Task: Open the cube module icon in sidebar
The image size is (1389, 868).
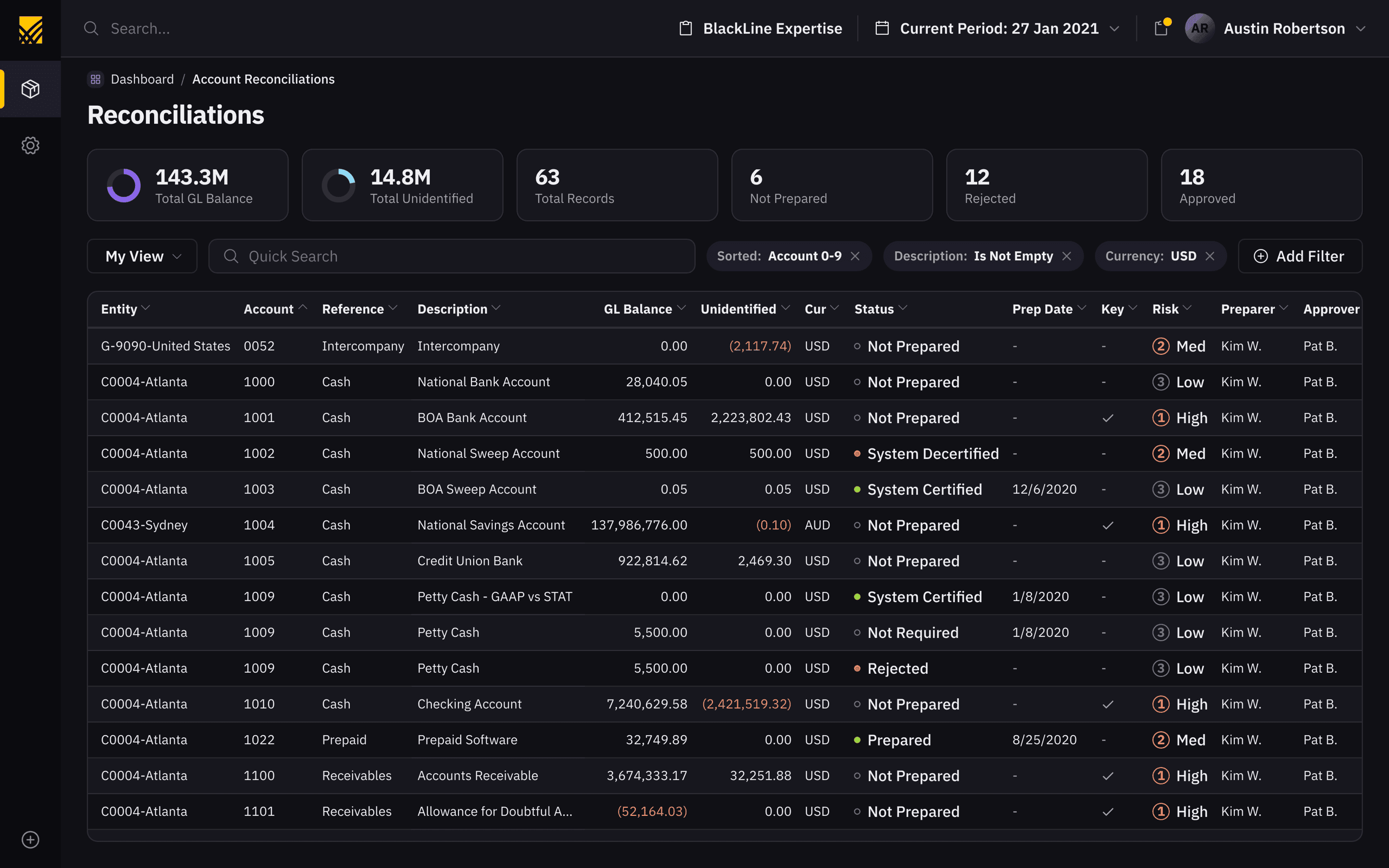Action: tap(30, 89)
